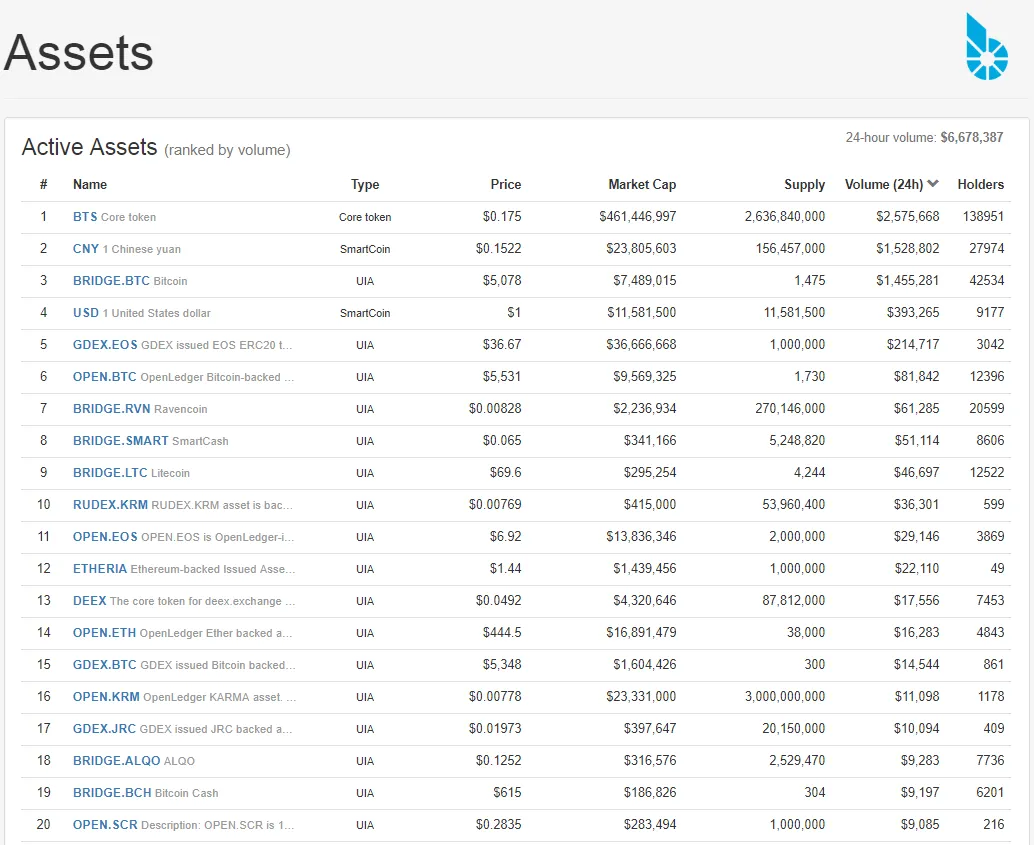Select OPEN.BTC holders count 12396
The image size is (1034, 845).
[x=987, y=377]
